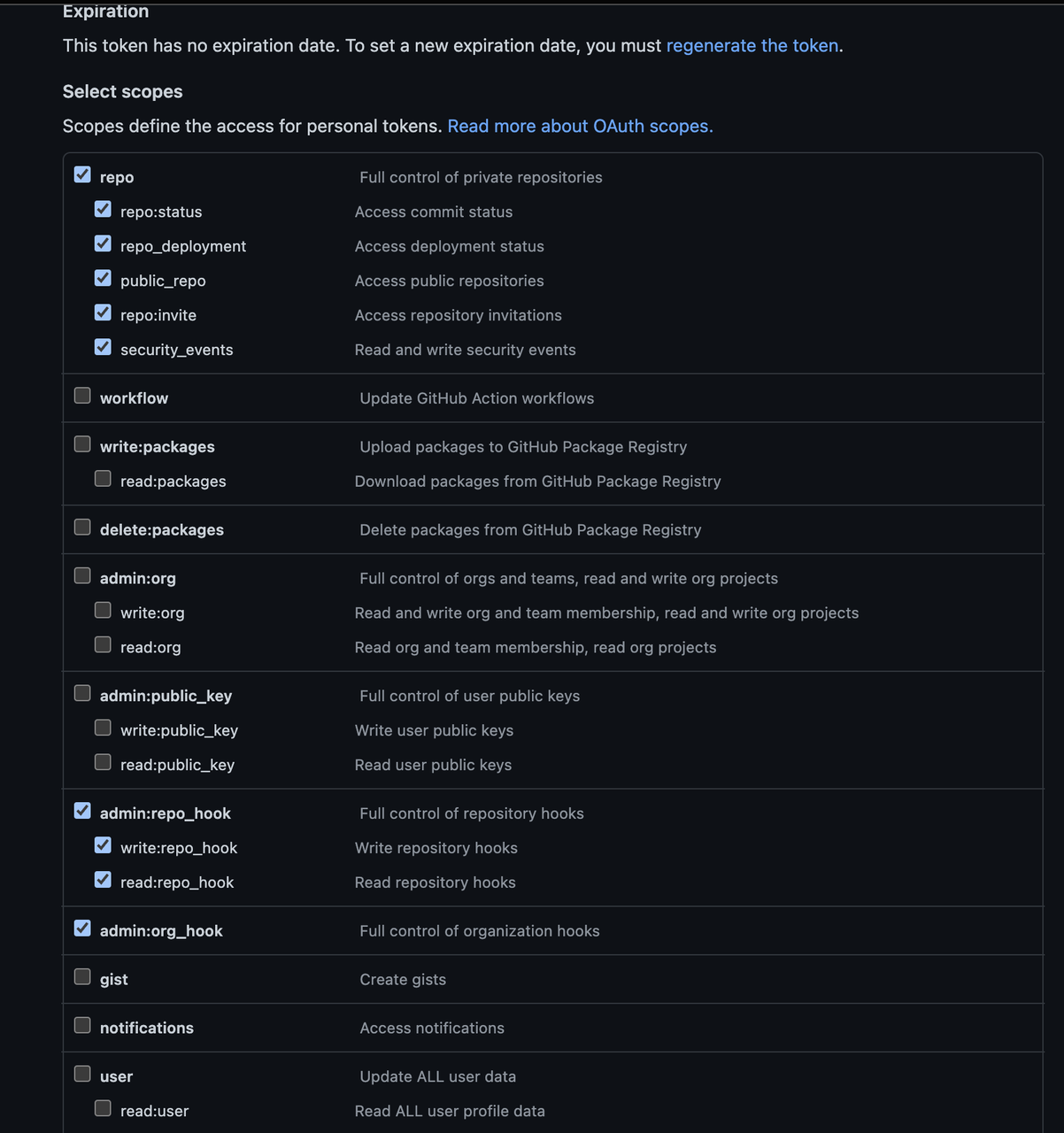The width and height of the screenshot is (1064, 1133).
Task: Toggle off the repo:invite checkbox
Action: [103, 313]
